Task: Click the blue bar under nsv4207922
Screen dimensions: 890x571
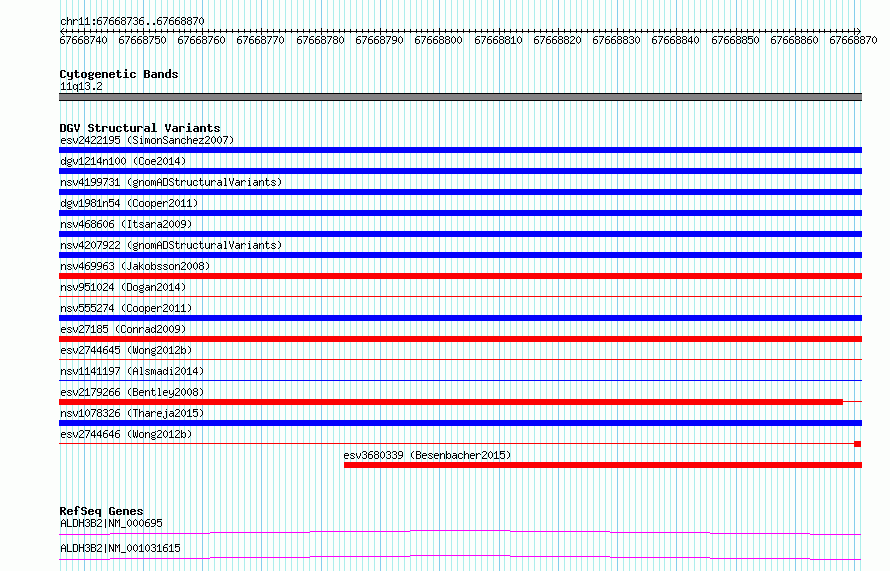Action: pyautogui.click(x=460, y=255)
